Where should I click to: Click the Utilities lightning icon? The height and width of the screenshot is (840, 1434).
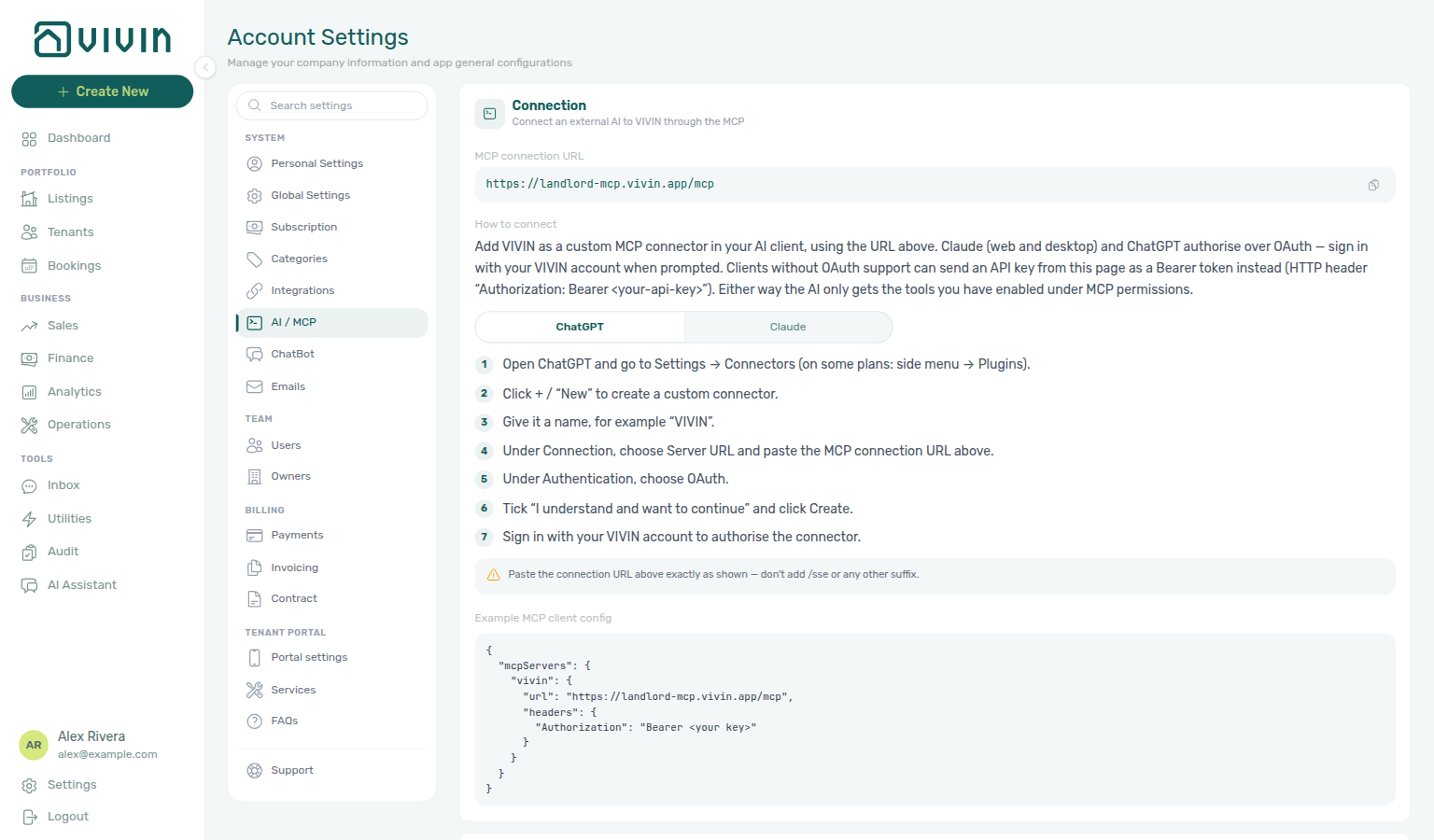29,519
